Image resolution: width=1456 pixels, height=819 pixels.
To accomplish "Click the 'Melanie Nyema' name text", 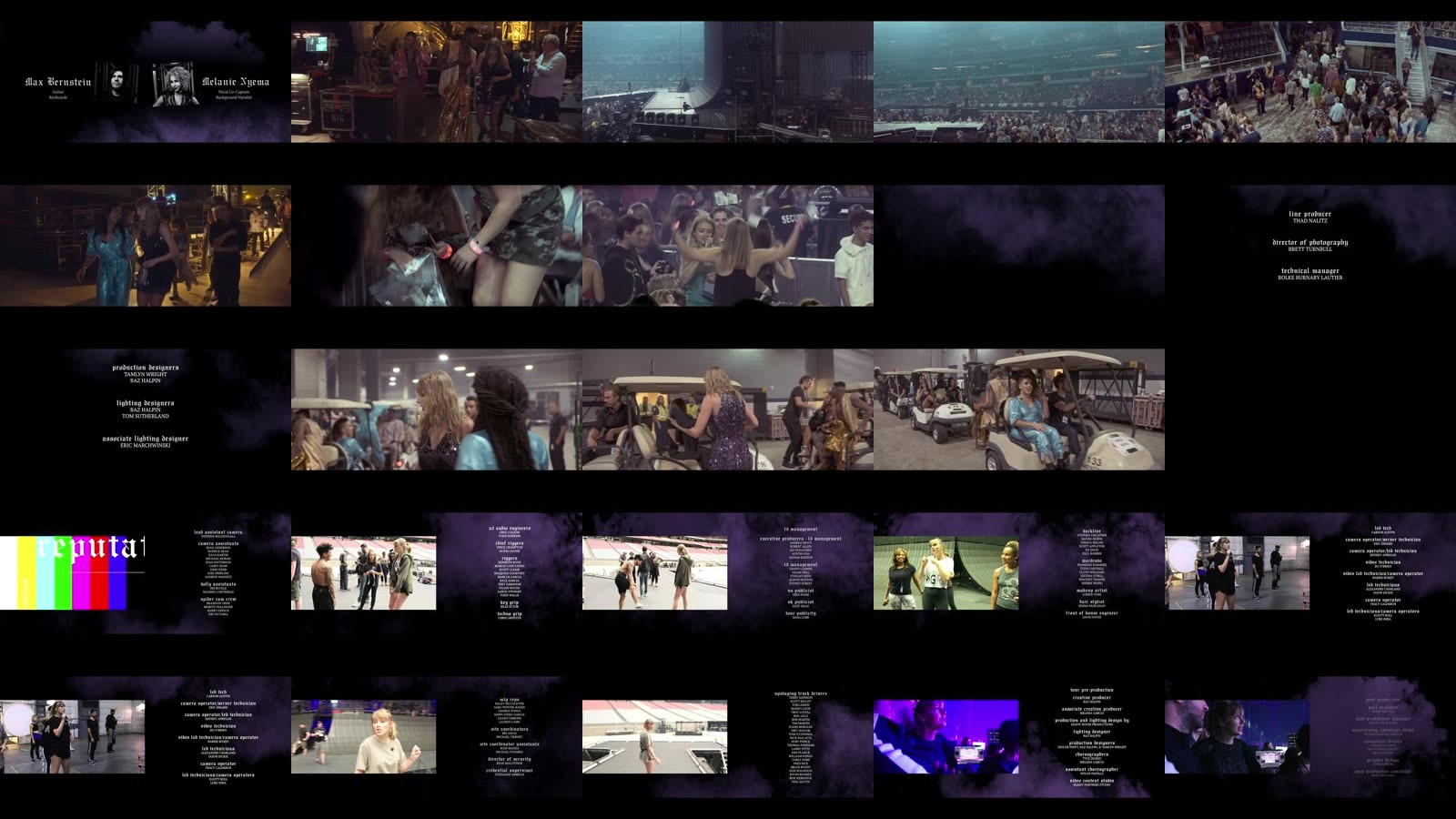I will tap(236, 82).
